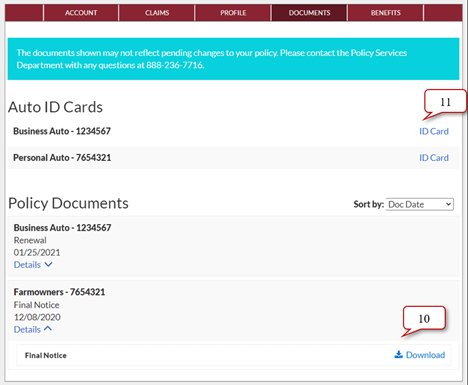Click the '12/08/2020' document date
The width and height of the screenshot is (468, 385).
point(37,317)
